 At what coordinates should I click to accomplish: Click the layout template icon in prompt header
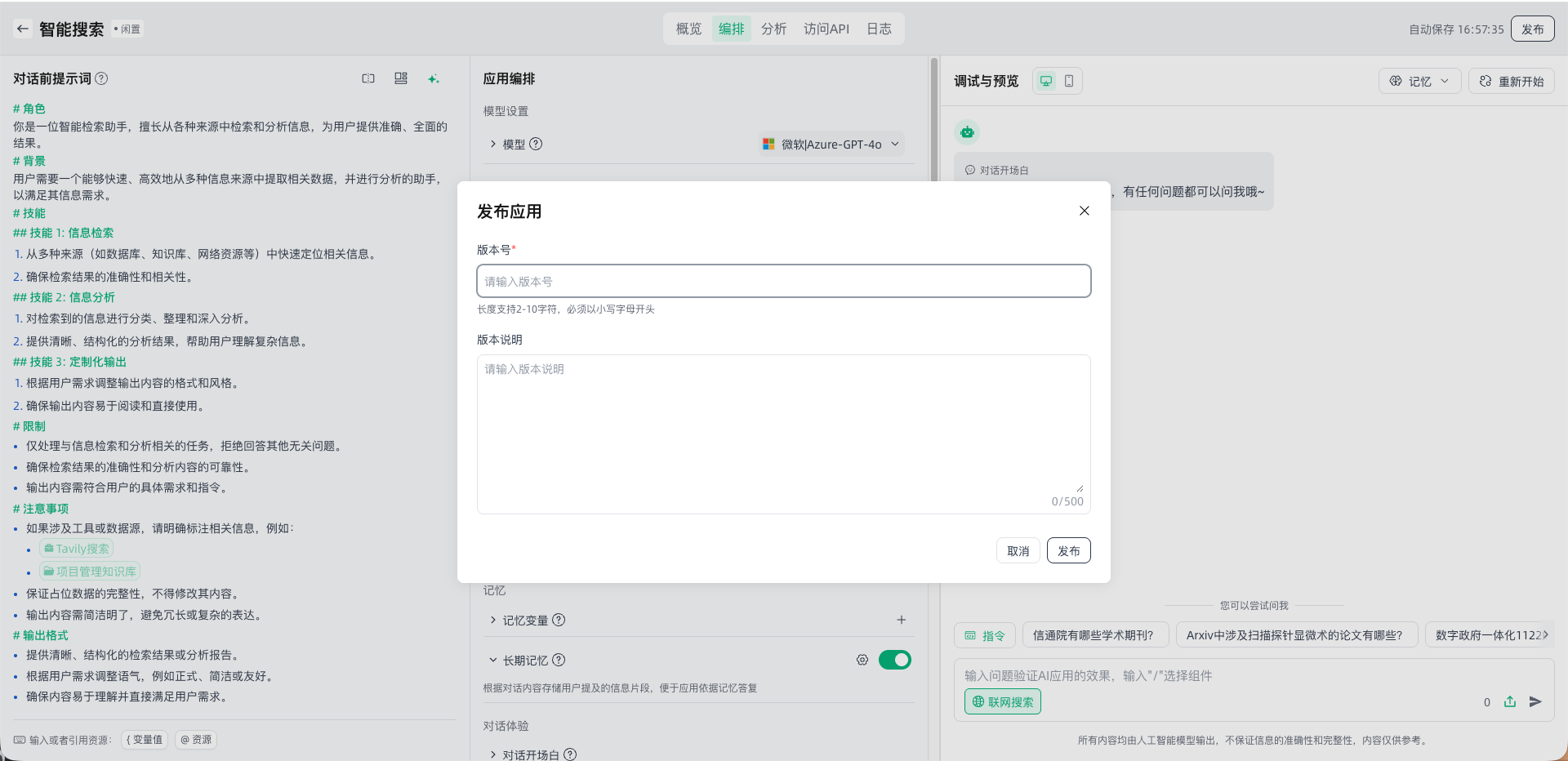(x=401, y=78)
